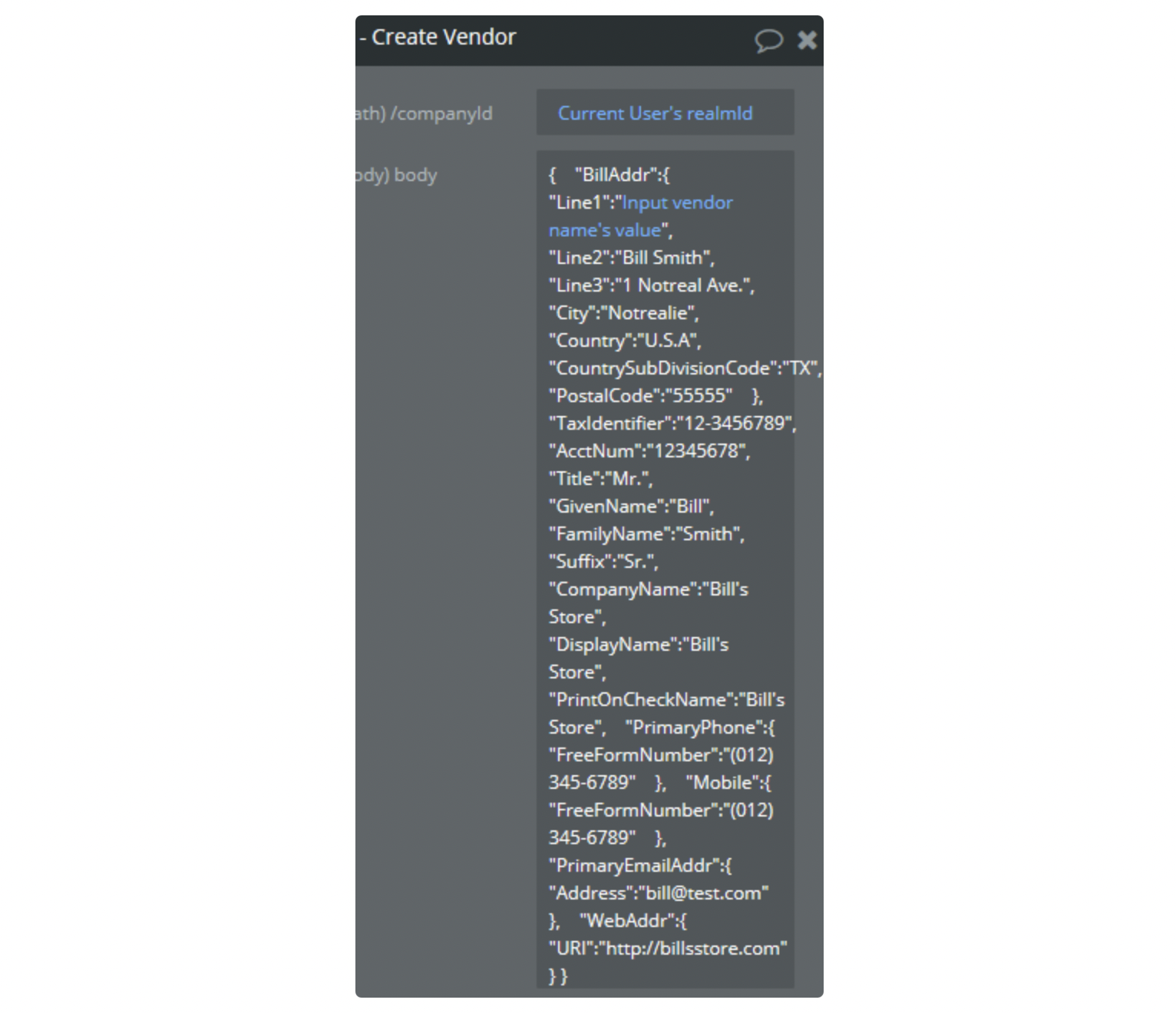Place cursor on the "Country":"U.S.A" line

625,341
